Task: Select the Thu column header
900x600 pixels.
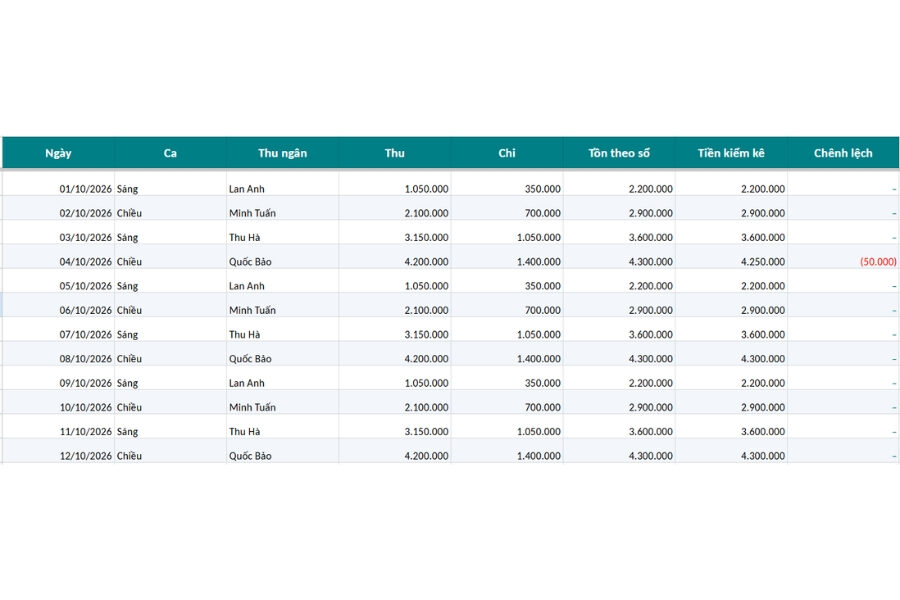Action: (x=394, y=153)
